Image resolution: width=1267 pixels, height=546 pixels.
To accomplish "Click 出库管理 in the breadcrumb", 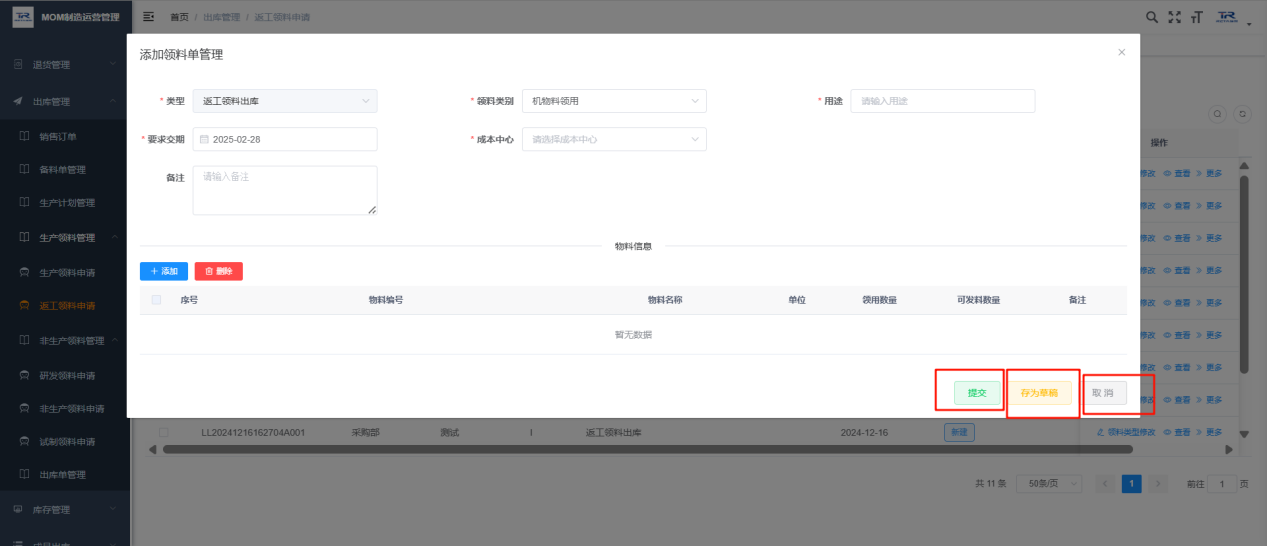I will 220,18.
